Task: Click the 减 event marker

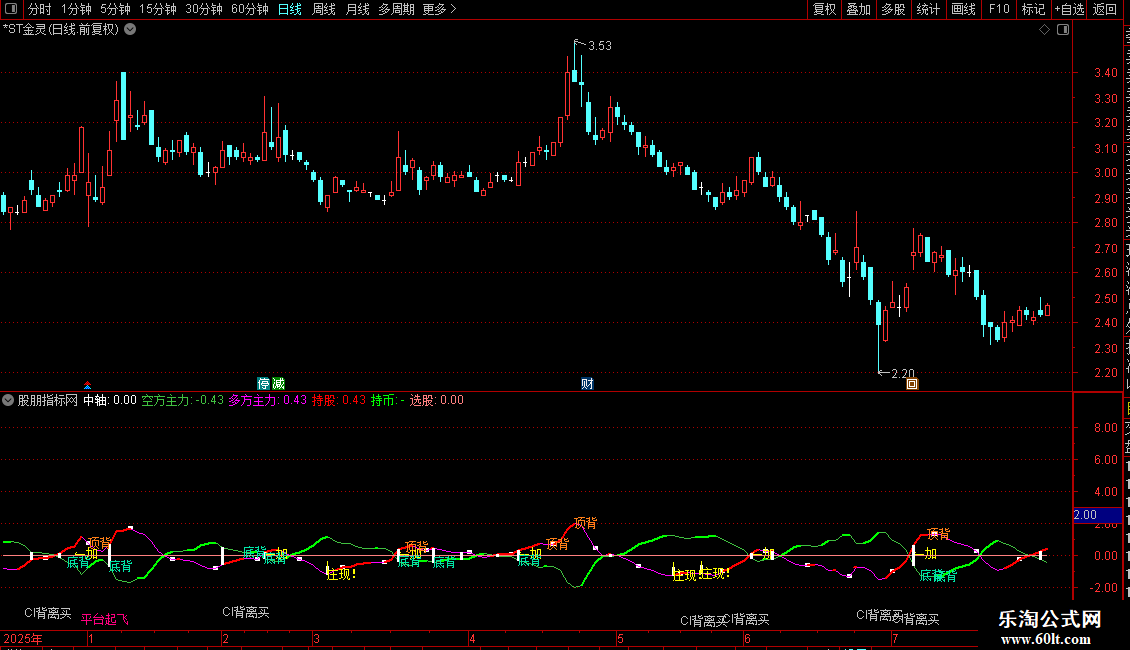Action: pyautogui.click(x=277, y=383)
